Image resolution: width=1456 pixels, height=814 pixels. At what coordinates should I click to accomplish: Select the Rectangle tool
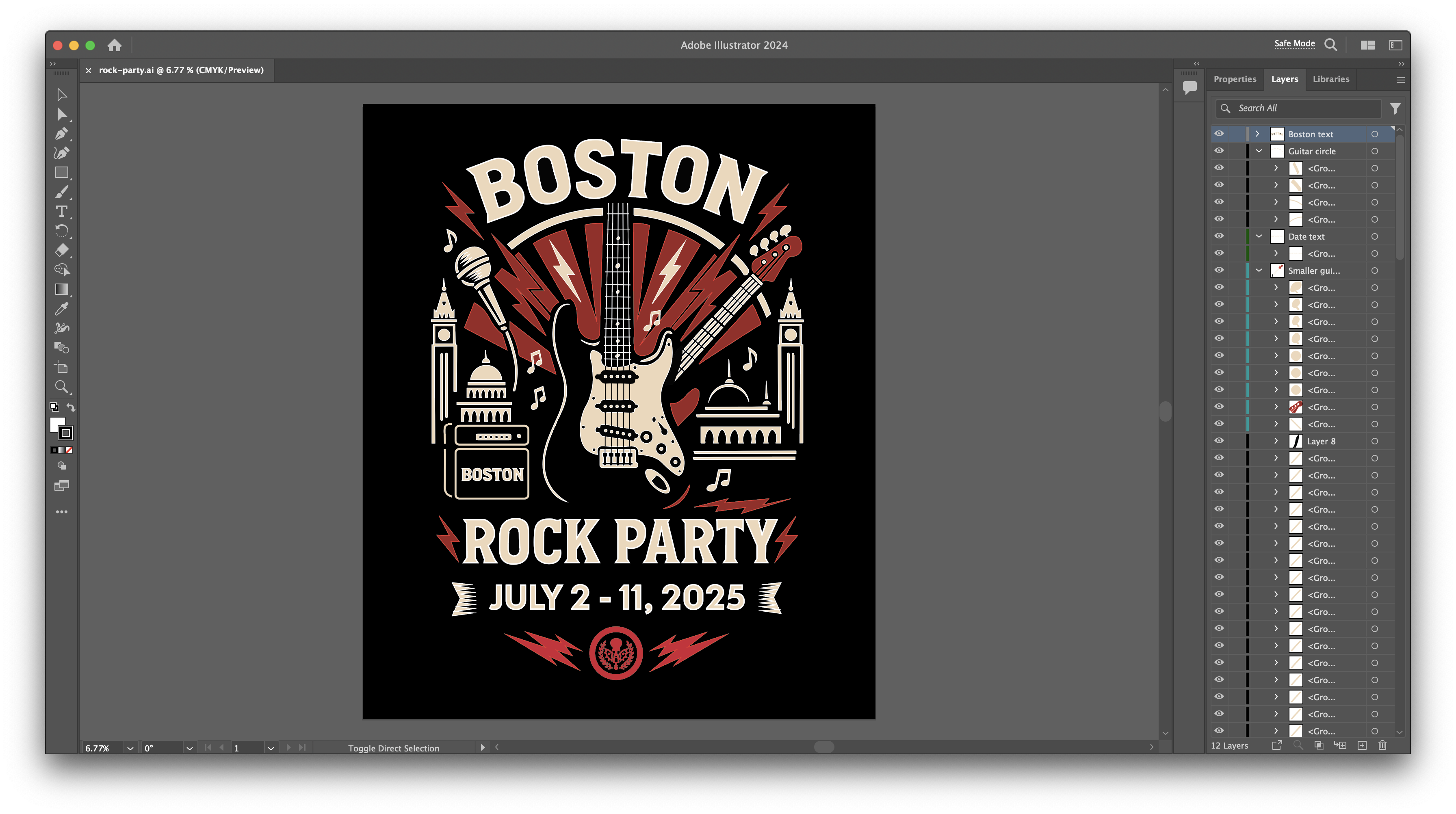tap(62, 173)
